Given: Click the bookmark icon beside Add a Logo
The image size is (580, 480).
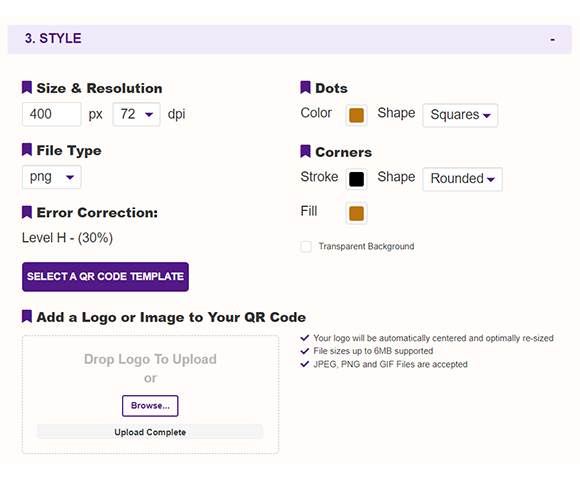Looking at the screenshot, I should [x=27, y=317].
